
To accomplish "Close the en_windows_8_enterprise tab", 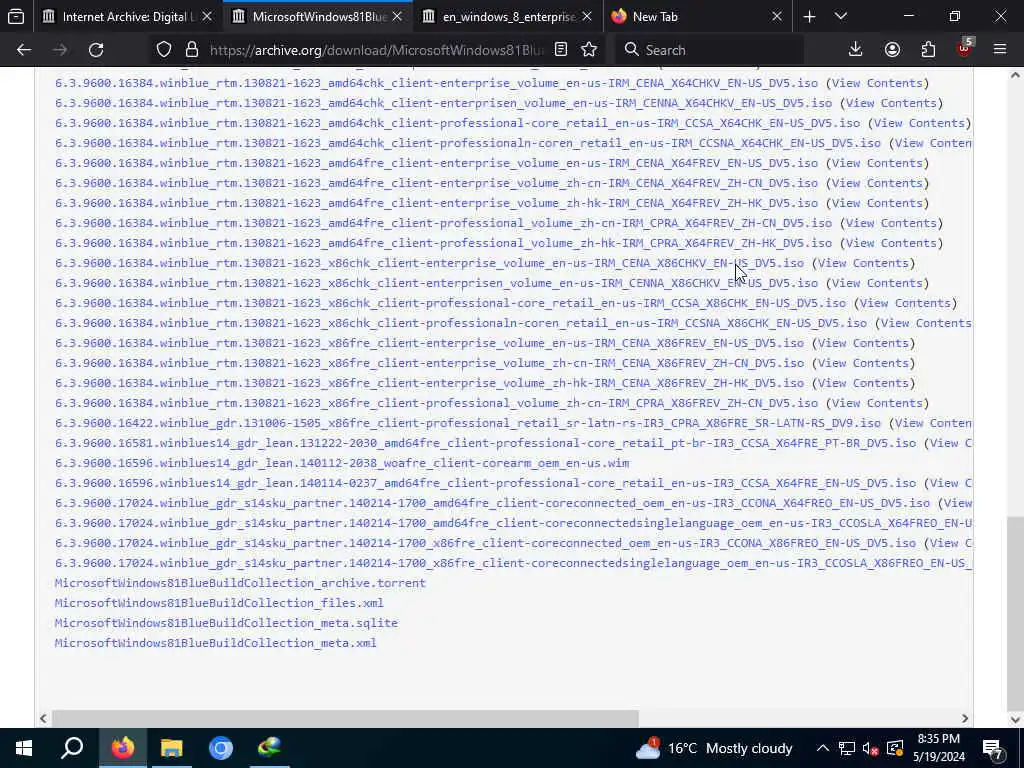I will [586, 17].
